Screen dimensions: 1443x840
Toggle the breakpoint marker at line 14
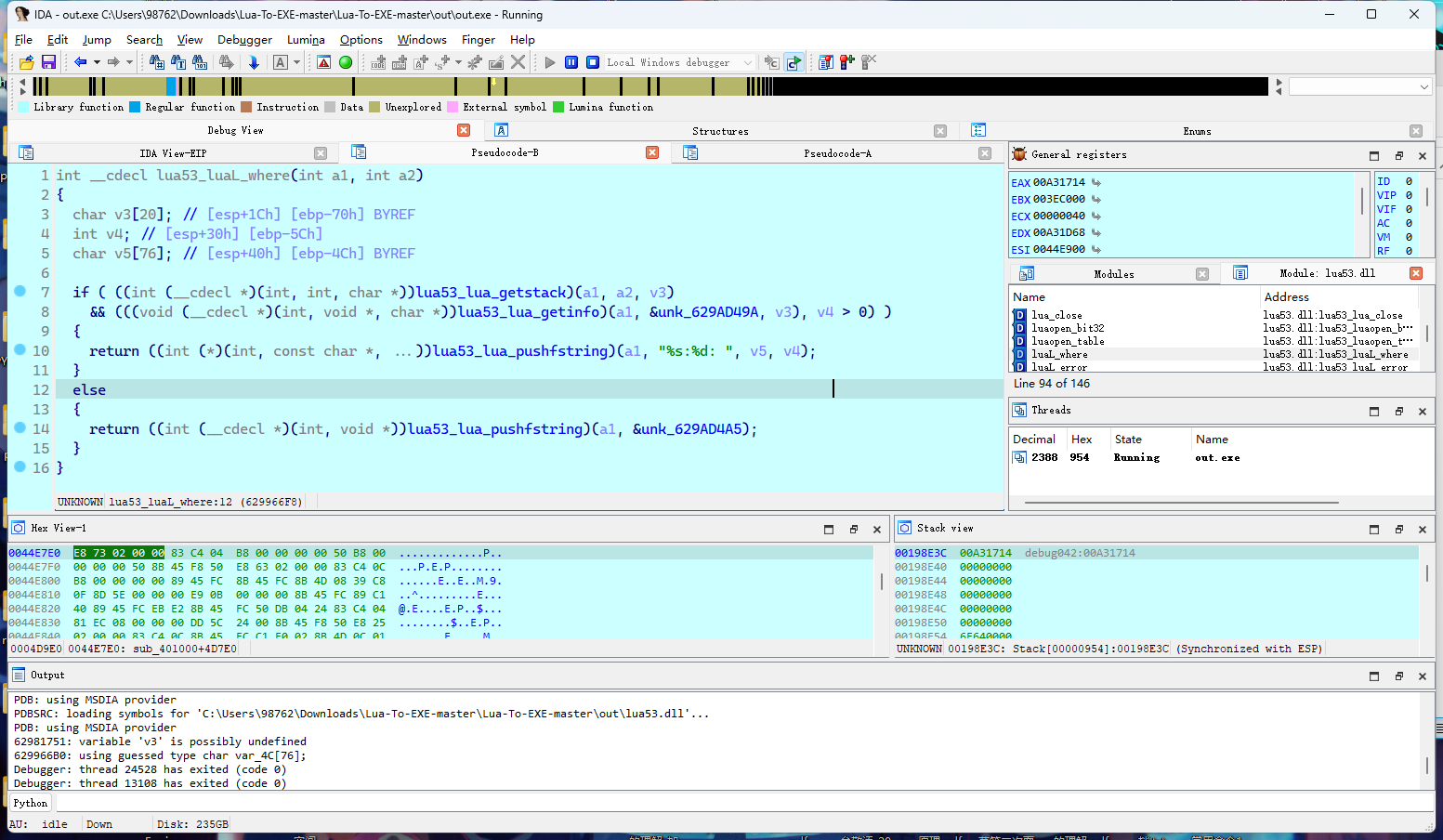tap(20, 428)
